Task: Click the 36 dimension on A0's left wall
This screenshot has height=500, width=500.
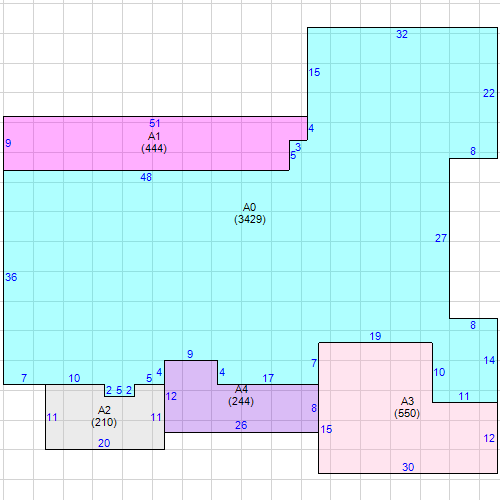Action: pos(11,277)
